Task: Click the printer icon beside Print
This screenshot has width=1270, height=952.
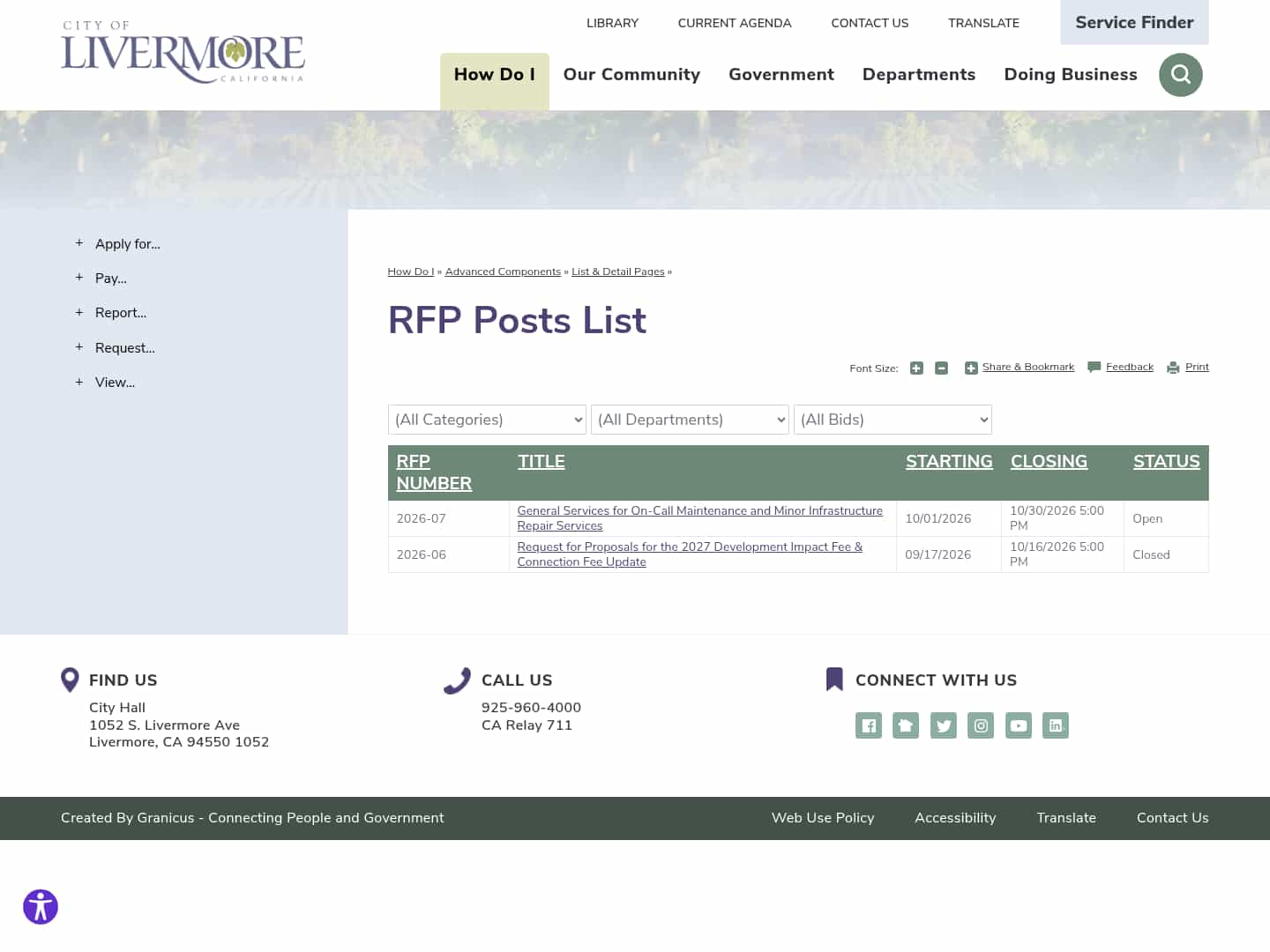Action: point(1173,368)
